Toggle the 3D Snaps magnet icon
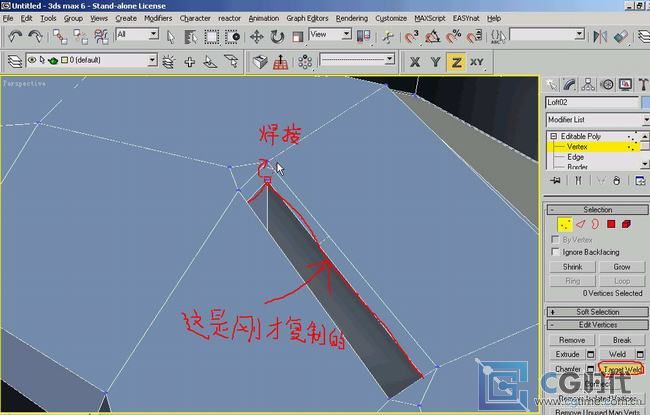The image size is (650, 415). tap(412, 36)
